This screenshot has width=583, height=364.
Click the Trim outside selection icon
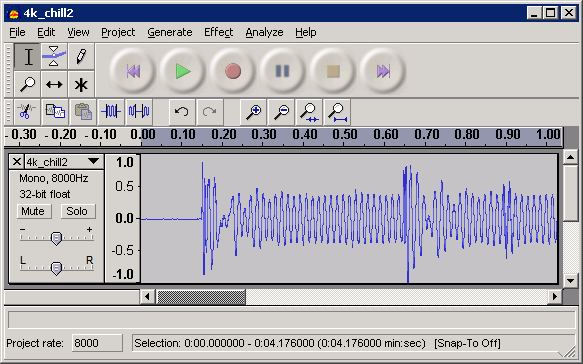(x=111, y=112)
